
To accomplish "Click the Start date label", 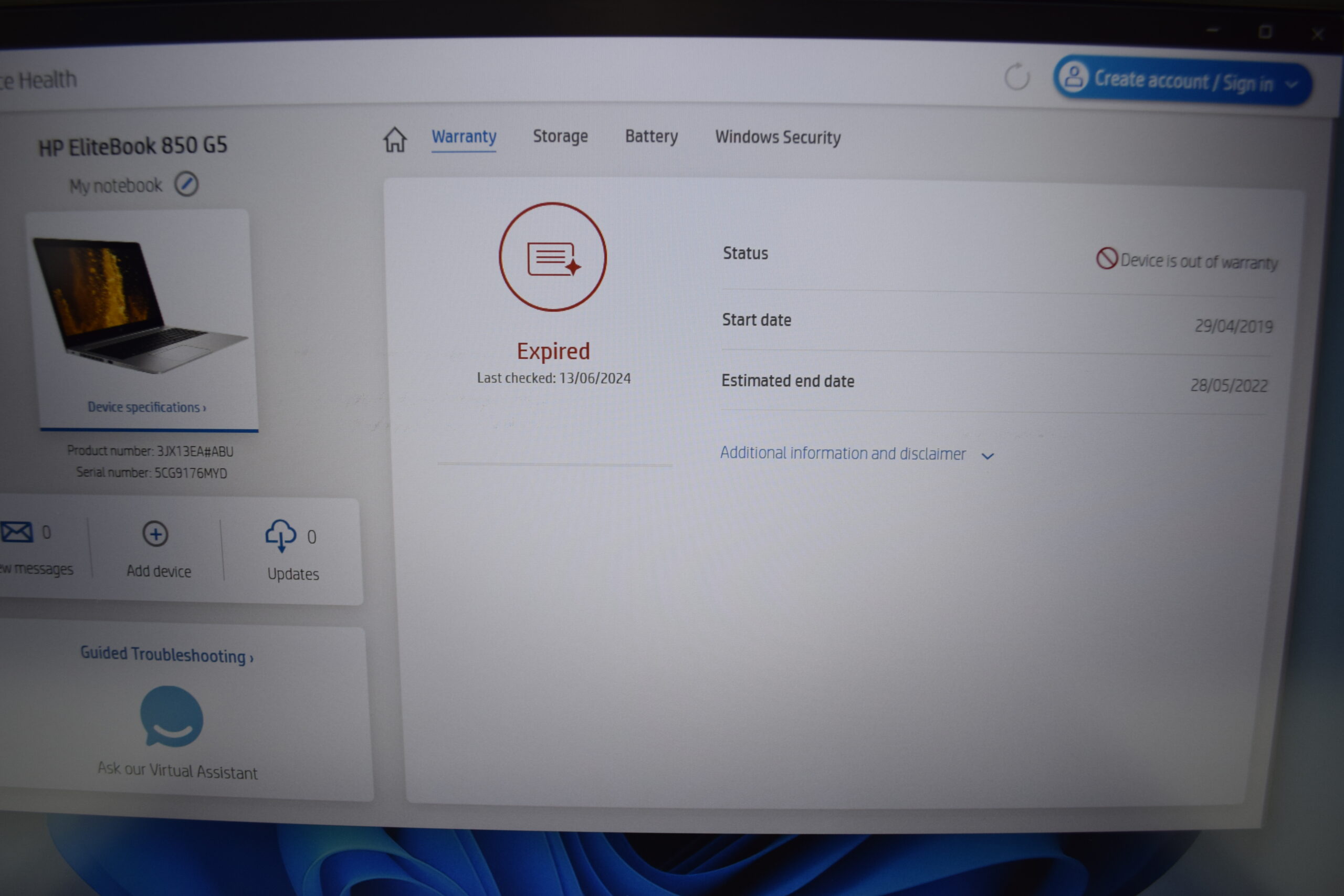I will (x=757, y=320).
